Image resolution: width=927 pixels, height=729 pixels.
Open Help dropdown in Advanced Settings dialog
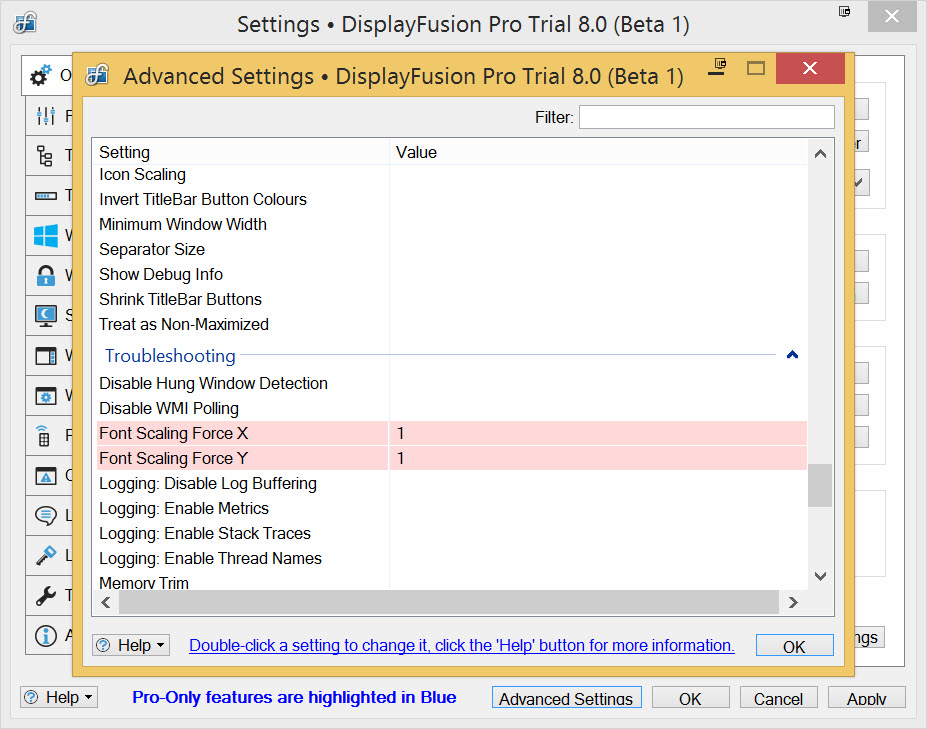click(x=131, y=646)
